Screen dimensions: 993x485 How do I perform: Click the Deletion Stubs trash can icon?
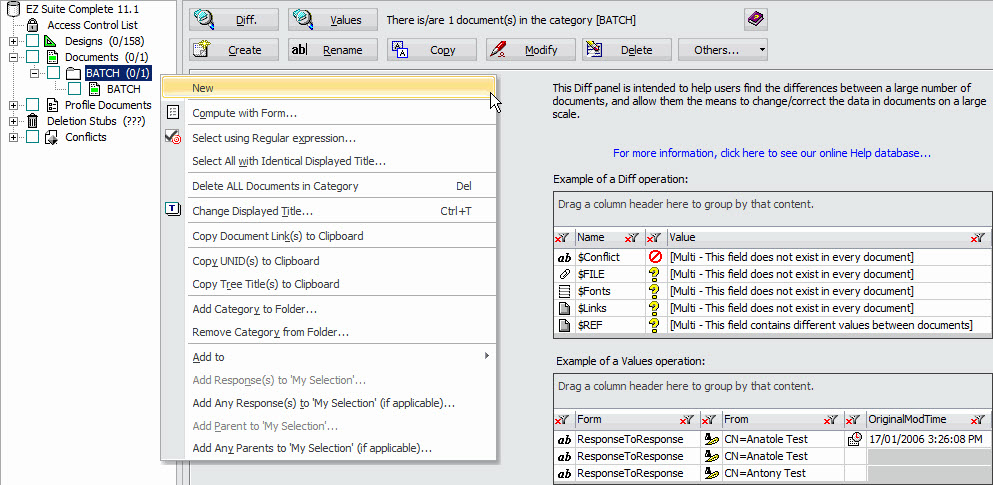pyautogui.click(x=32, y=121)
